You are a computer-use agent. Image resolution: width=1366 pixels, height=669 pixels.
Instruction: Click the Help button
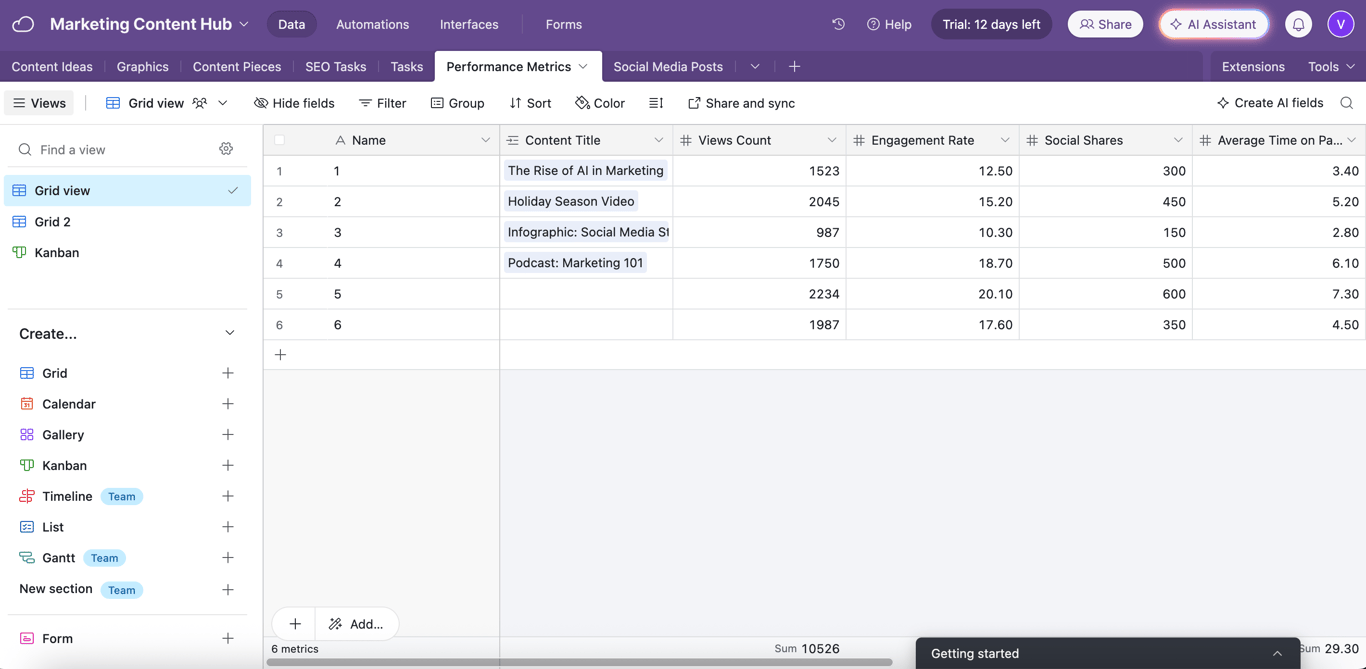click(889, 24)
